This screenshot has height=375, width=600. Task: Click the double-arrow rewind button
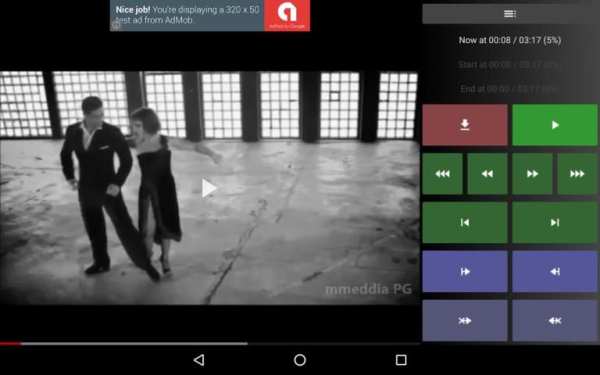point(488,174)
